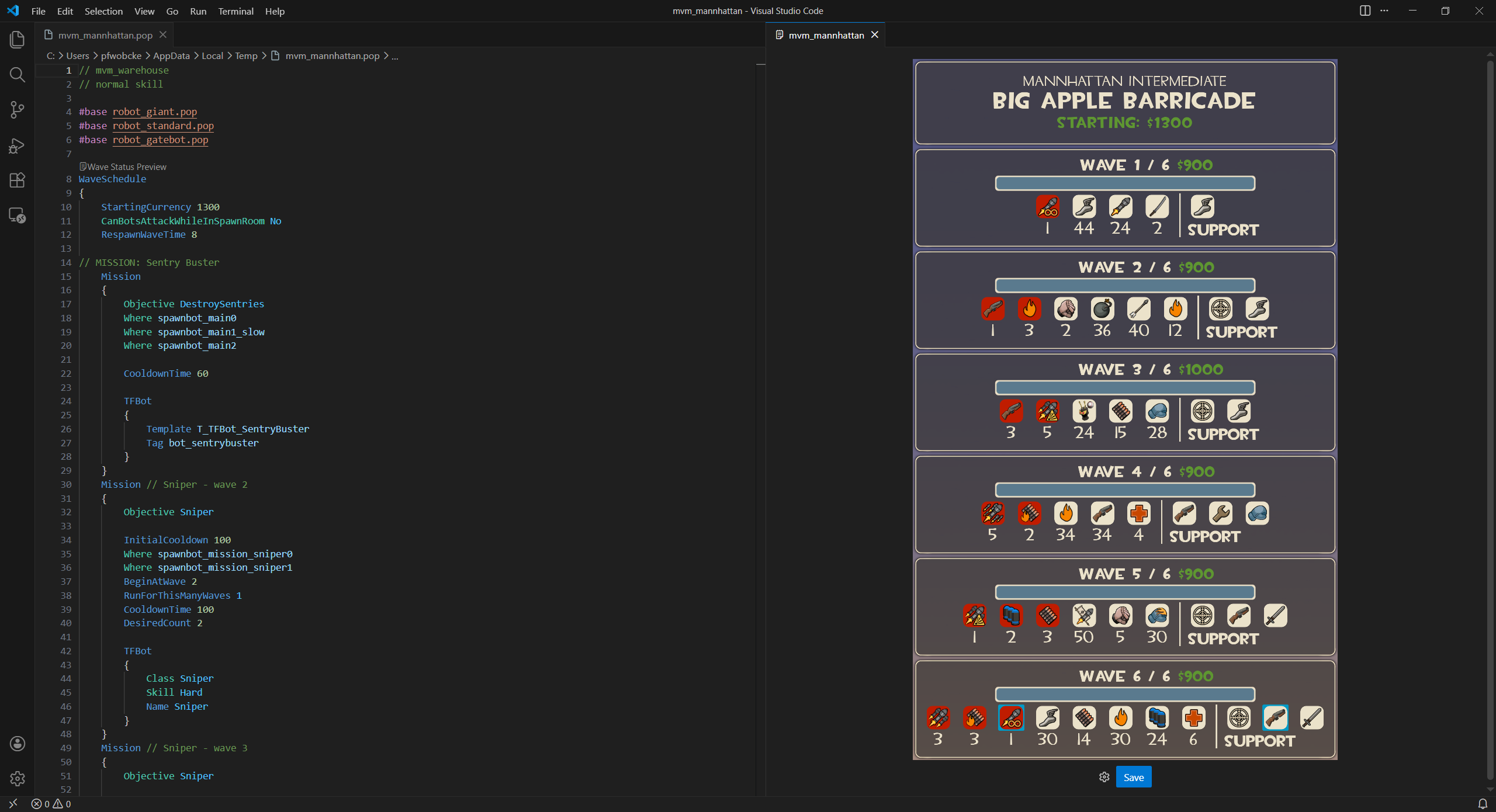The width and height of the screenshot is (1496, 812).
Task: Open the Run and Debug view
Action: tap(17, 145)
